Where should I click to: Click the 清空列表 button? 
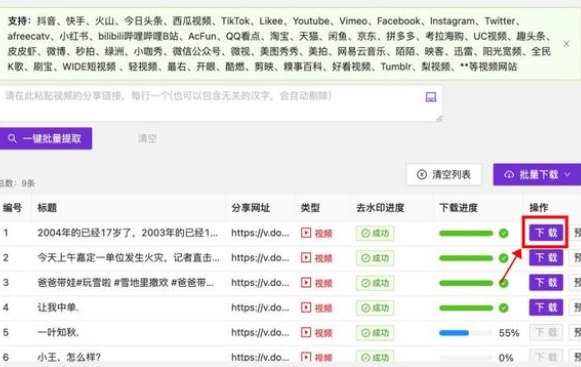click(x=444, y=175)
